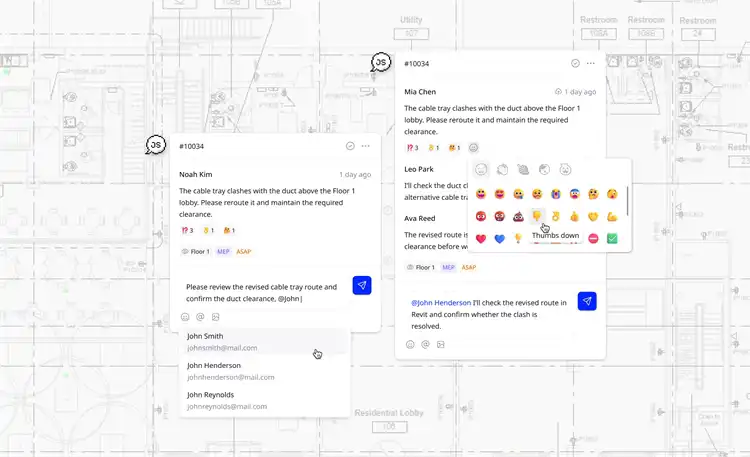Add a reaction to Mia Chen's comment

tap(473, 148)
